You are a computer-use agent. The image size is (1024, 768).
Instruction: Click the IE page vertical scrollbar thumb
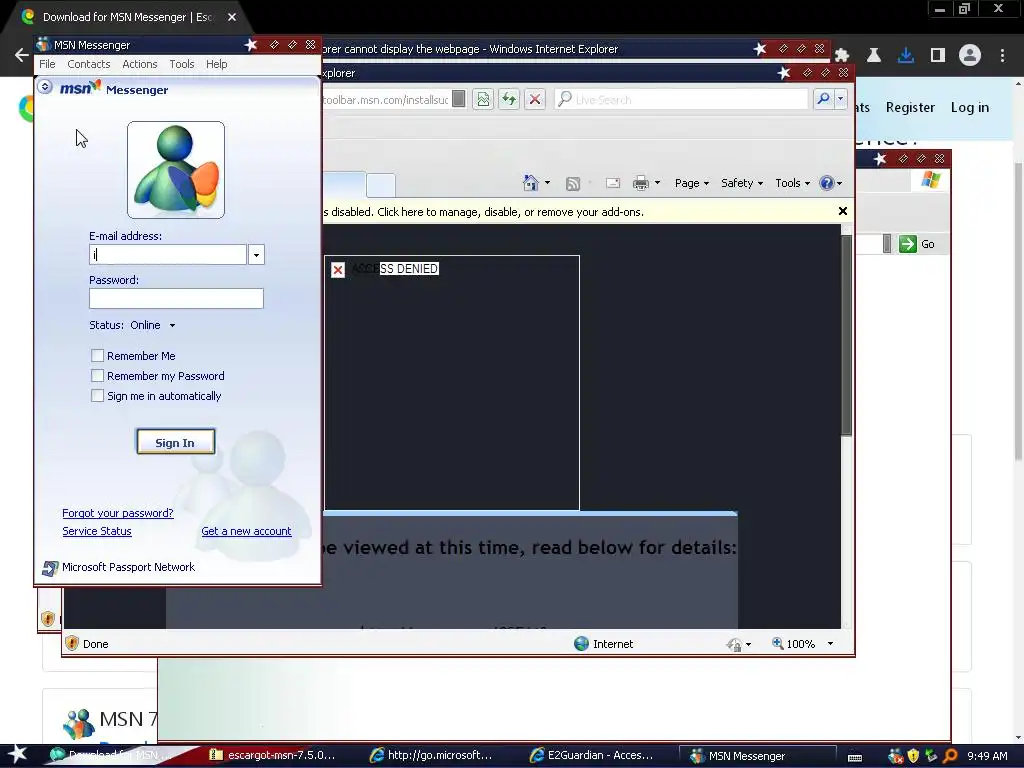[846, 335]
